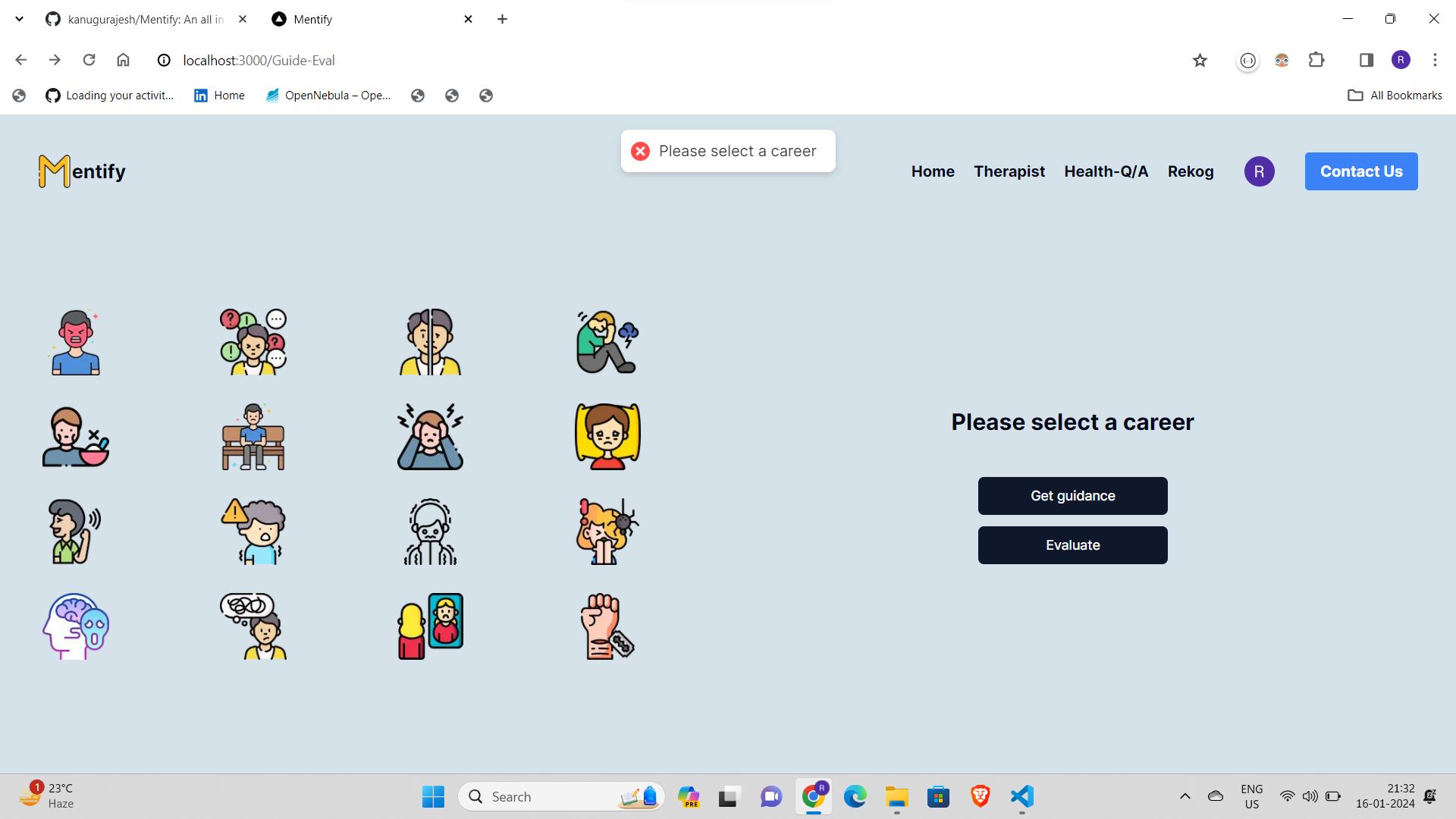Choose the depressed person under storm cloud icon

coord(607,342)
